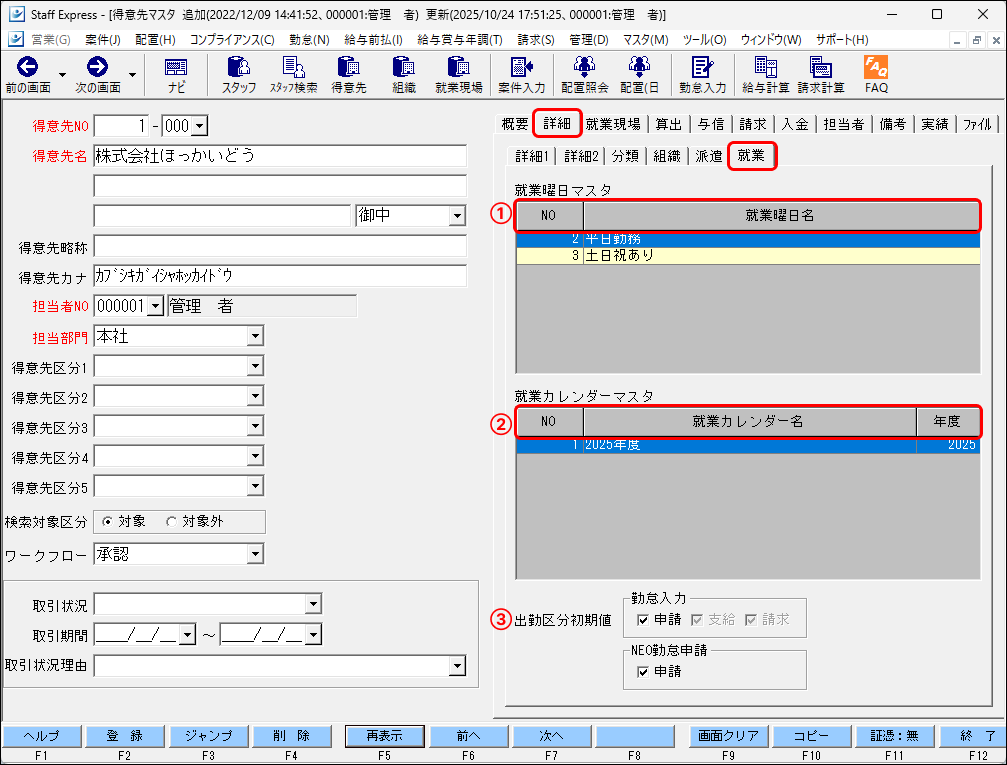The width and height of the screenshot is (1007, 765).
Task: Open the 御中 honorific dropdown
Action: point(456,215)
